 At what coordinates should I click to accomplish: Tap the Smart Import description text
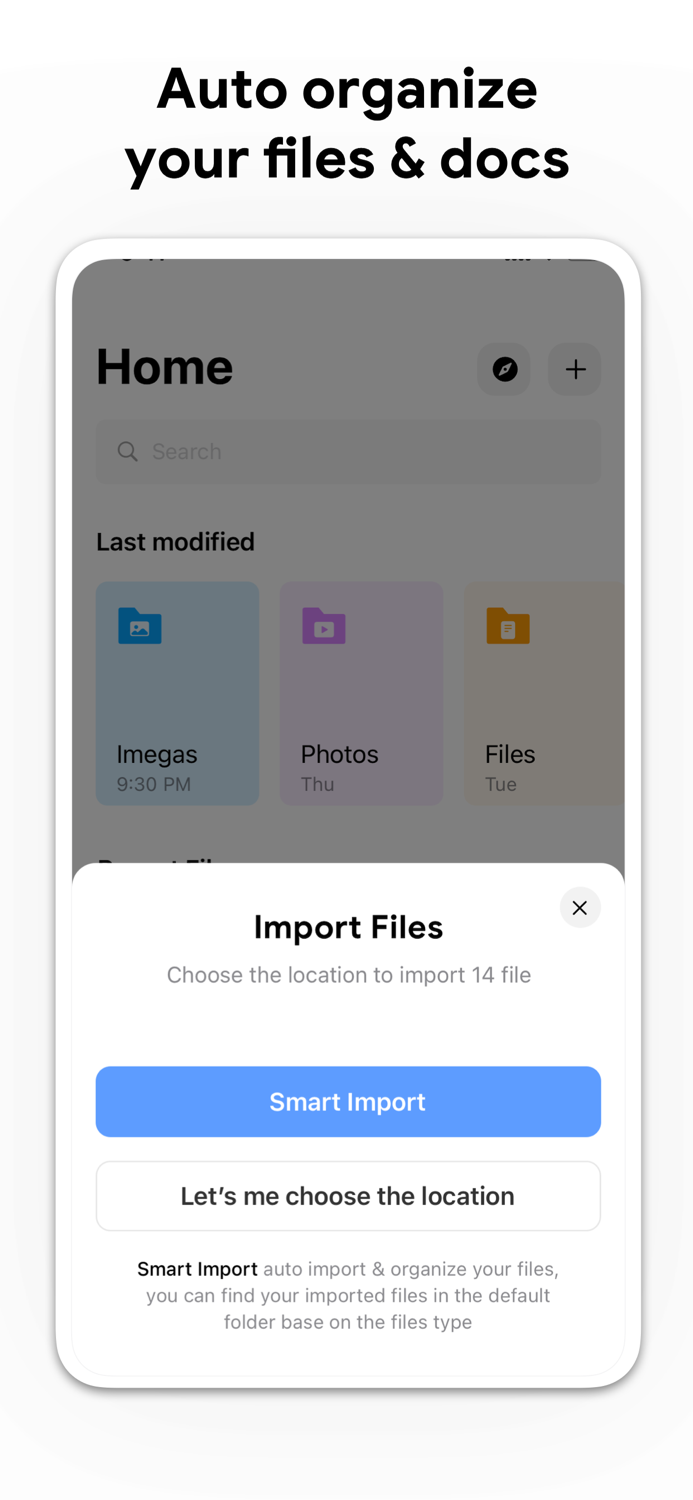(x=348, y=1295)
